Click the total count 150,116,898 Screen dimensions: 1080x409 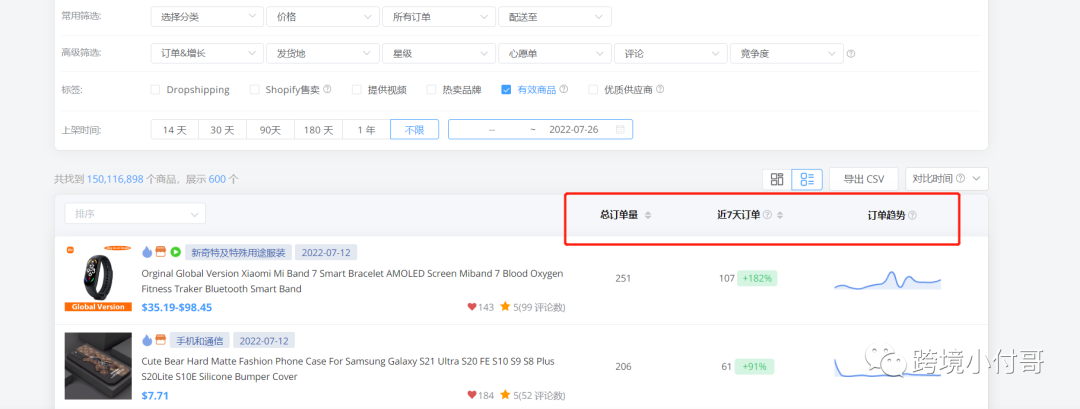115,179
